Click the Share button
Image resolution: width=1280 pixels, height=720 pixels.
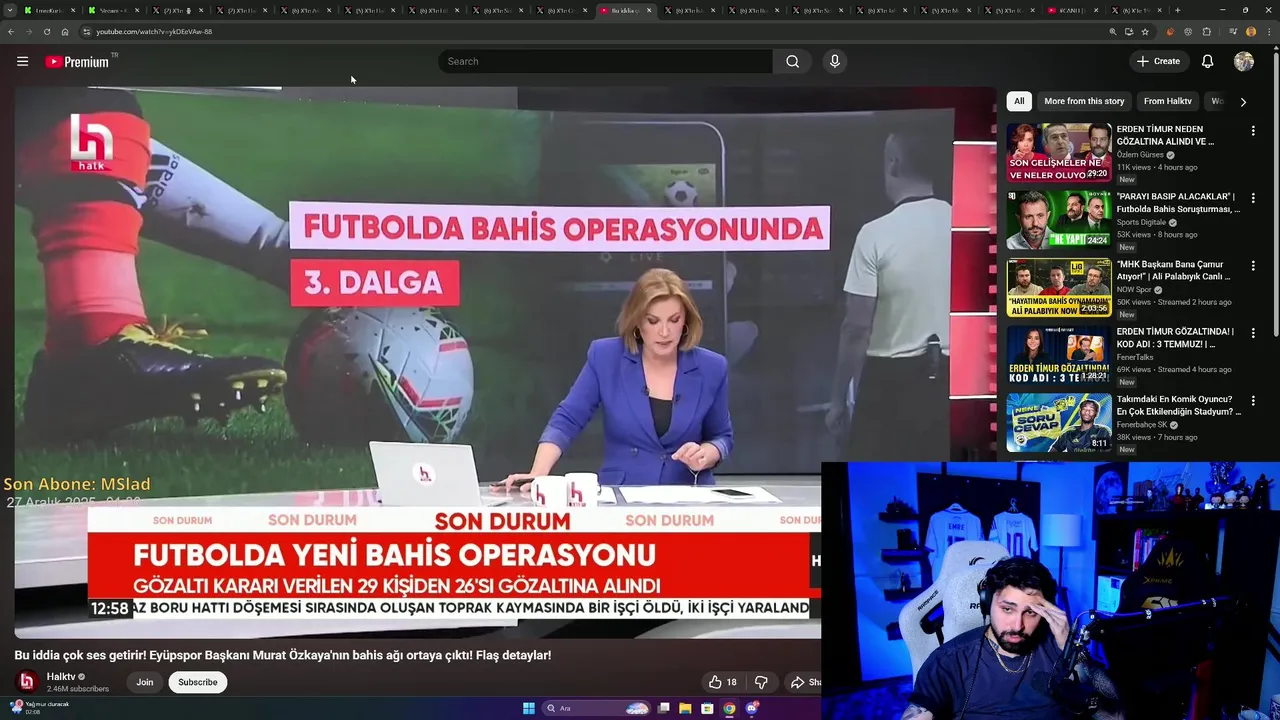click(x=805, y=682)
